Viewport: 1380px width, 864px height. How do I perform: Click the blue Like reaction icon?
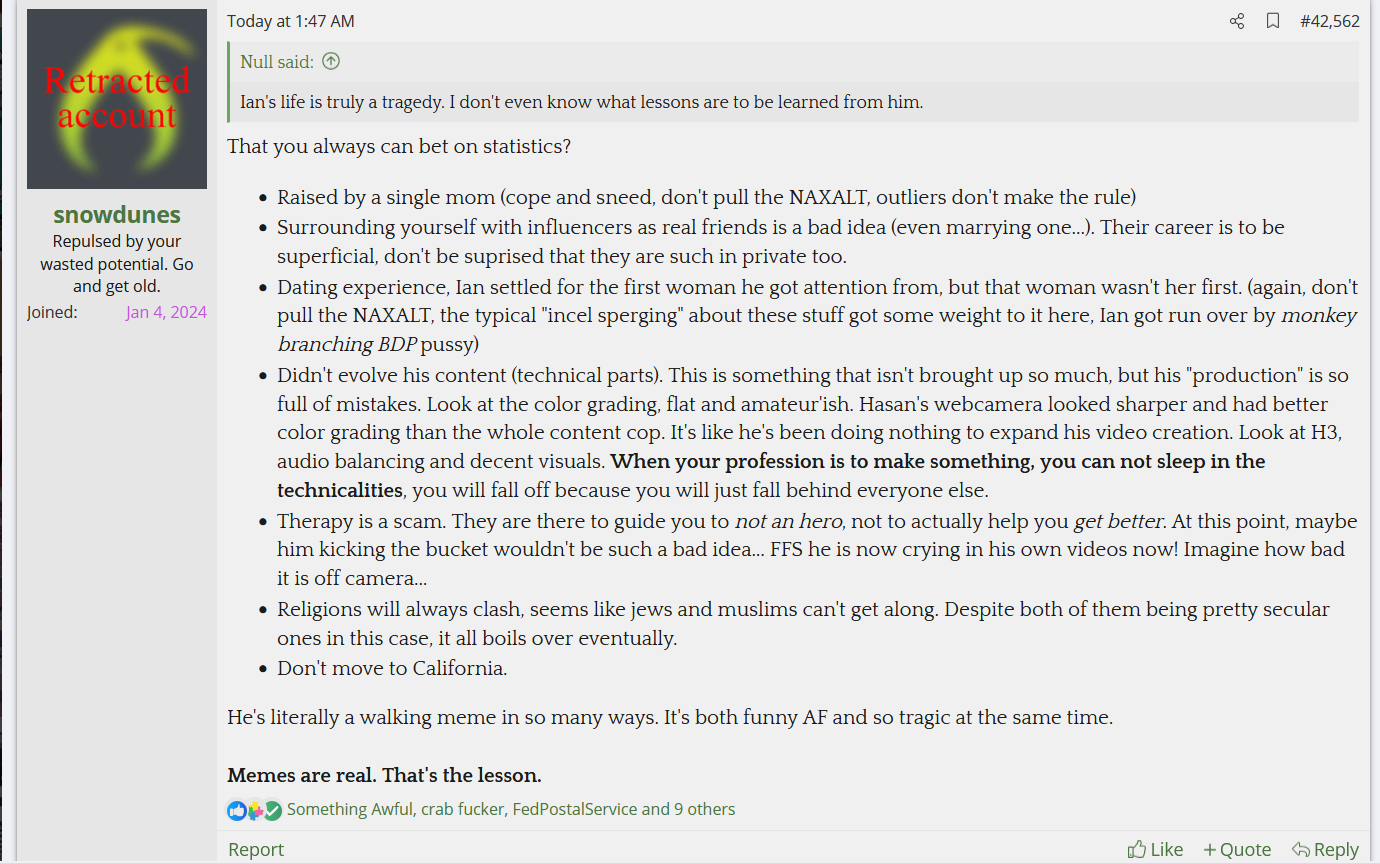pyautogui.click(x=237, y=810)
